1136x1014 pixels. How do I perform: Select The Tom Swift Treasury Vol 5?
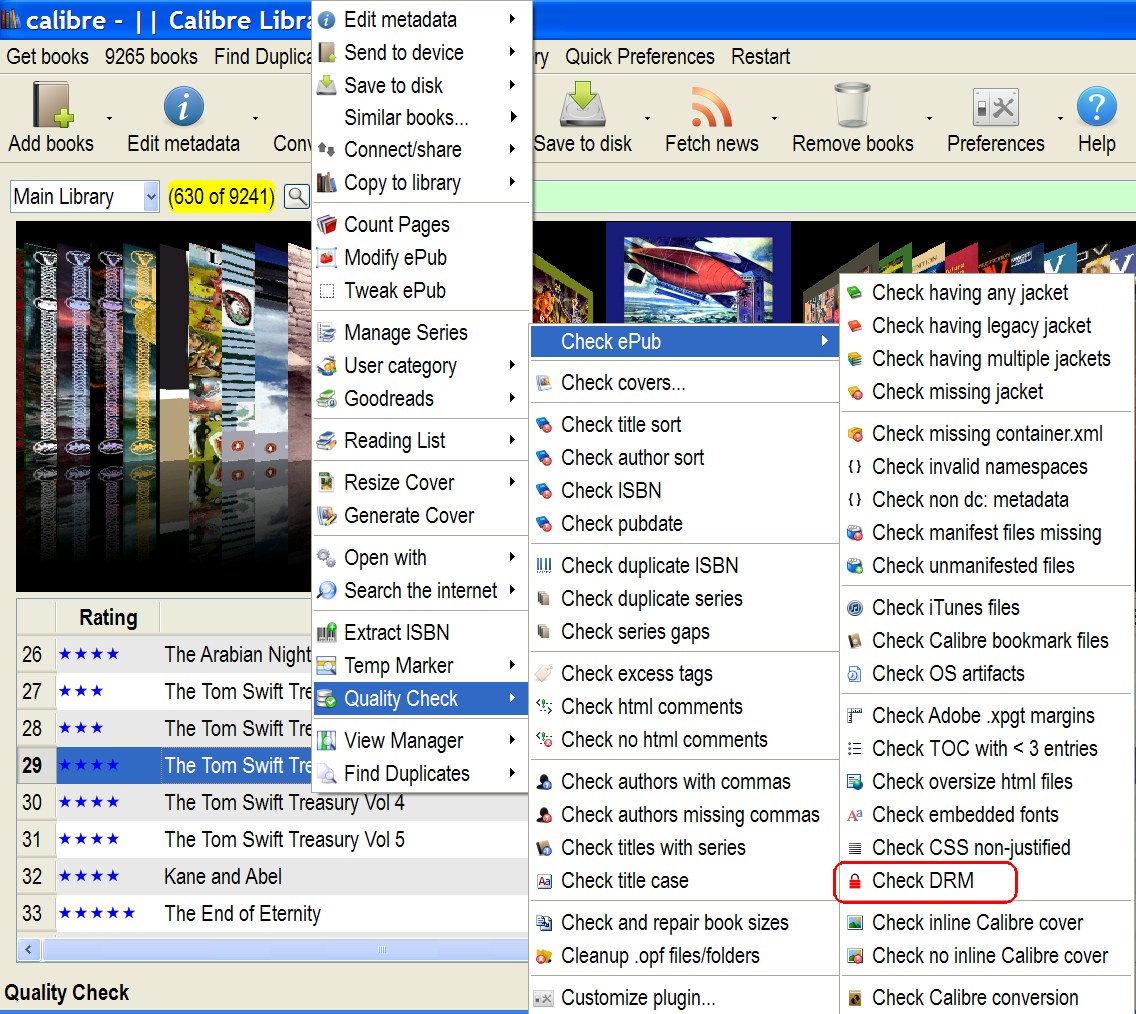point(272,840)
